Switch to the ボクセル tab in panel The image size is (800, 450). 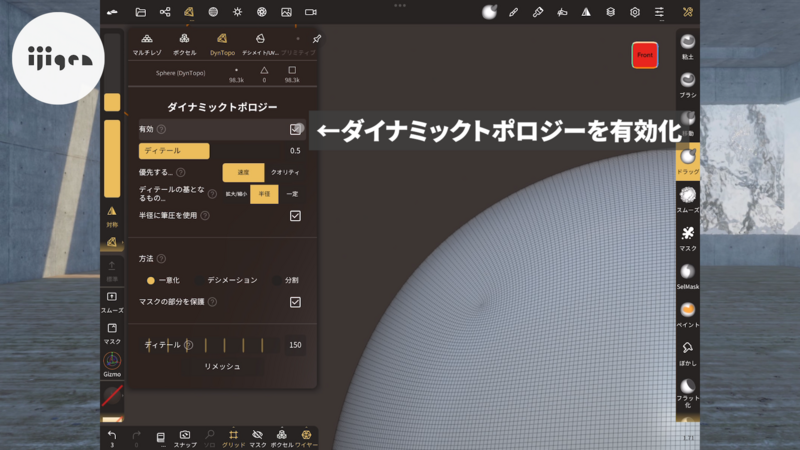coord(184,44)
